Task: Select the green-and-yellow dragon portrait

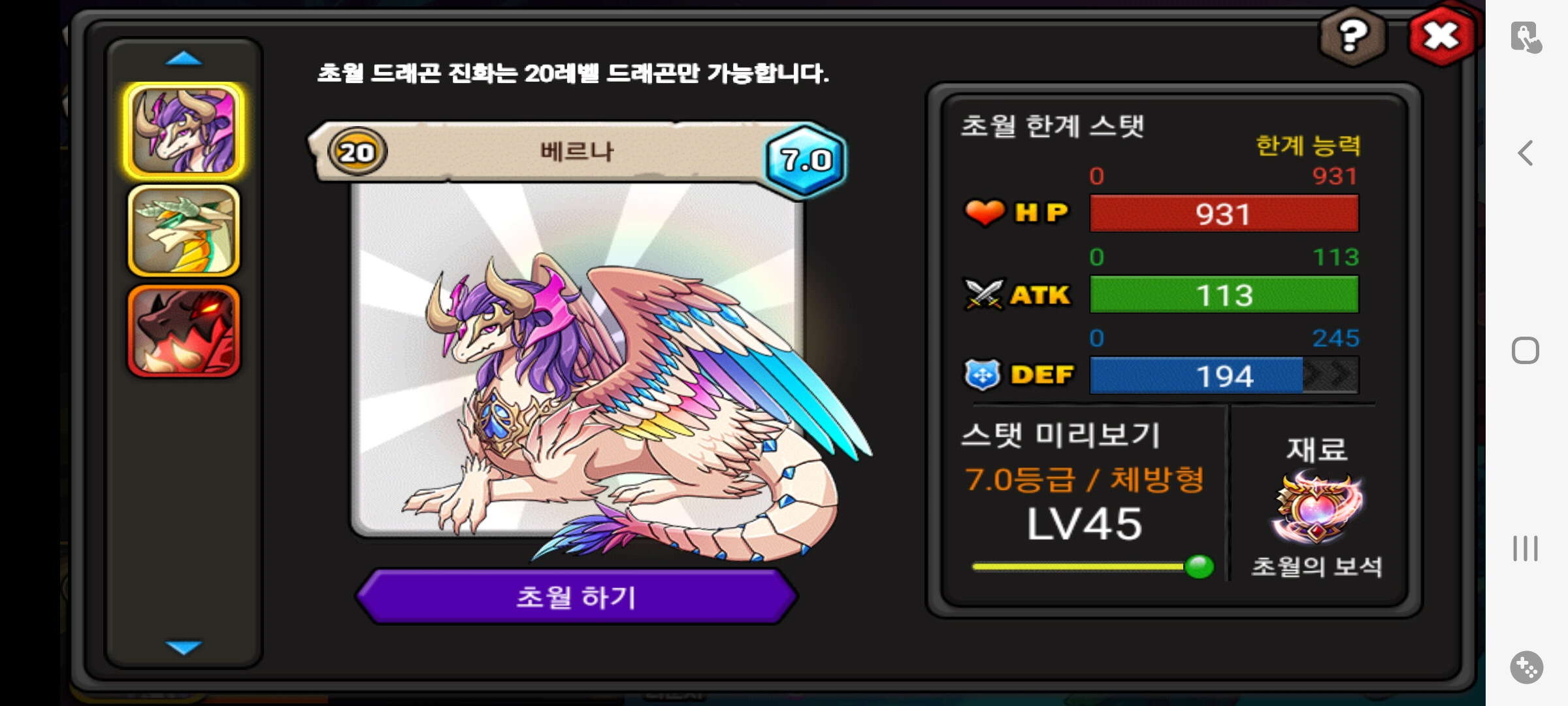Action: click(x=184, y=231)
